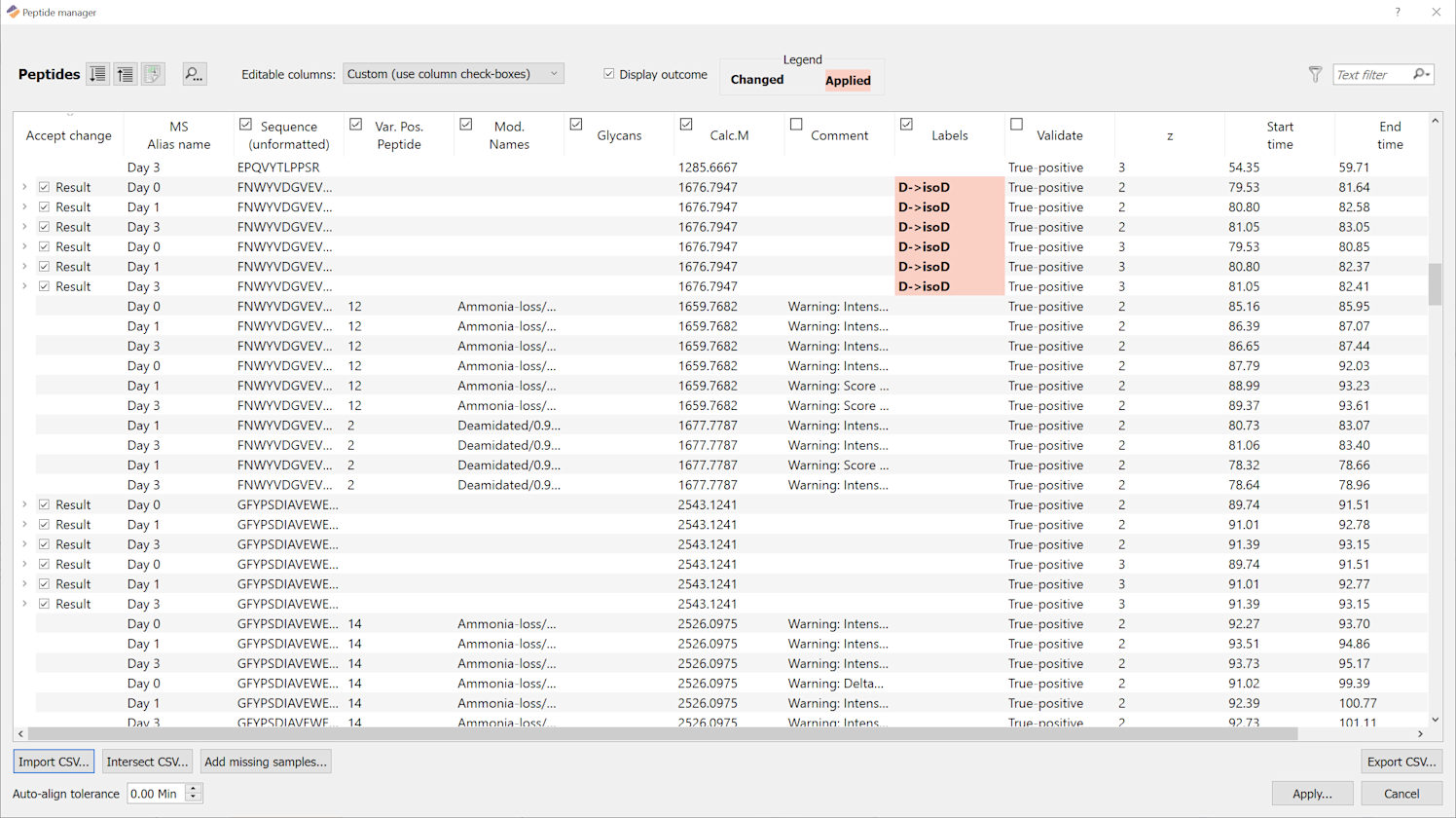The width and height of the screenshot is (1456, 818).
Task: Open the find tool with magnifier icon
Action: 194,74
